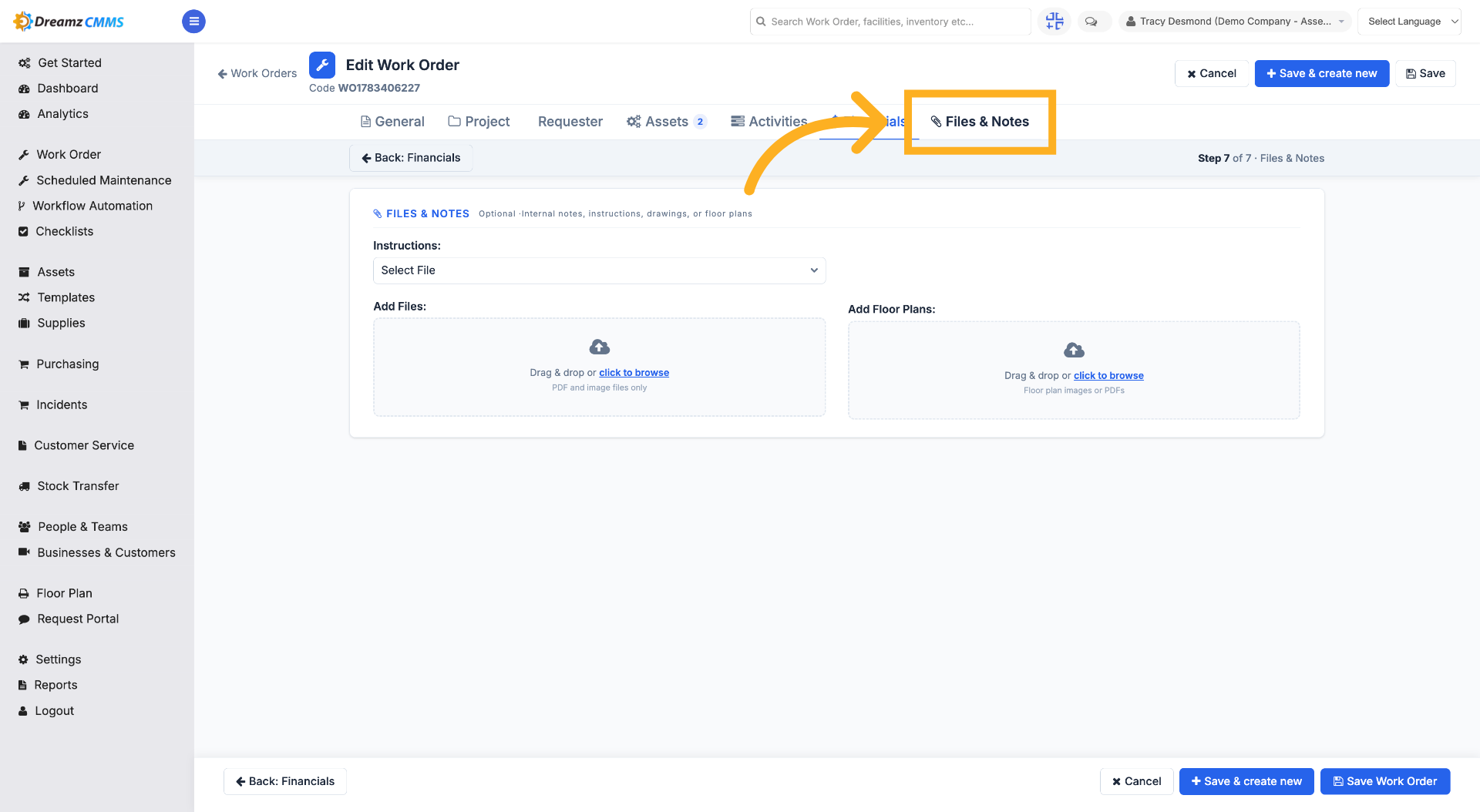Image resolution: width=1480 pixels, height=812 pixels.
Task: Open Request Portal in sidebar
Action: tap(69, 619)
